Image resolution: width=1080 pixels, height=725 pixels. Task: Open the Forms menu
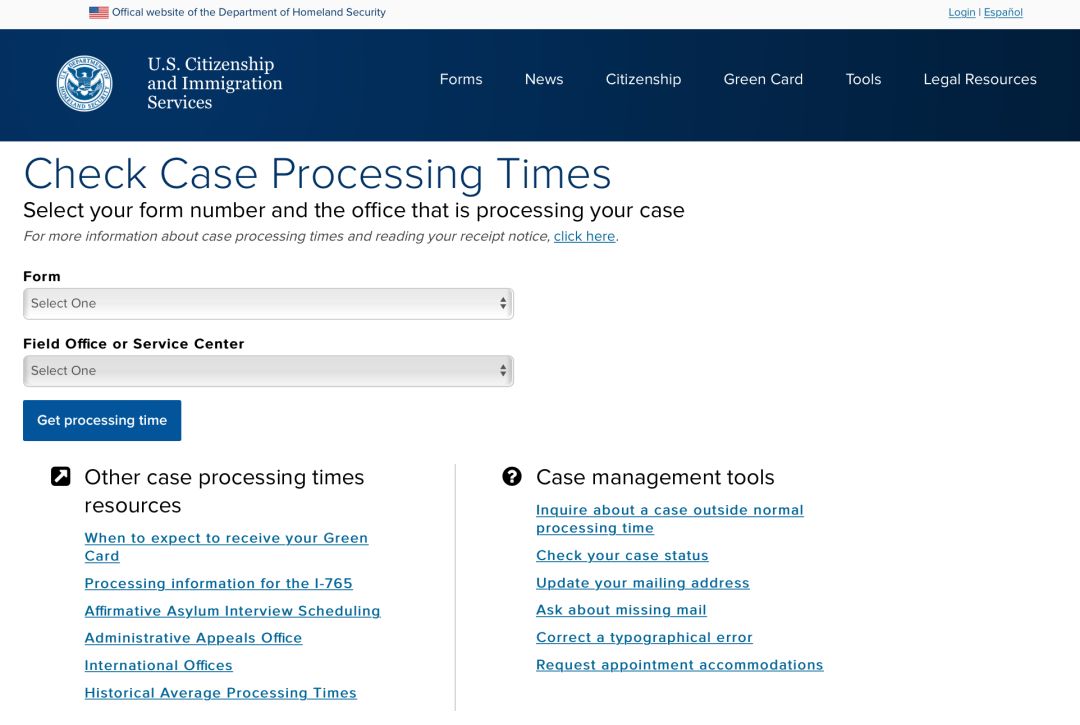[461, 80]
